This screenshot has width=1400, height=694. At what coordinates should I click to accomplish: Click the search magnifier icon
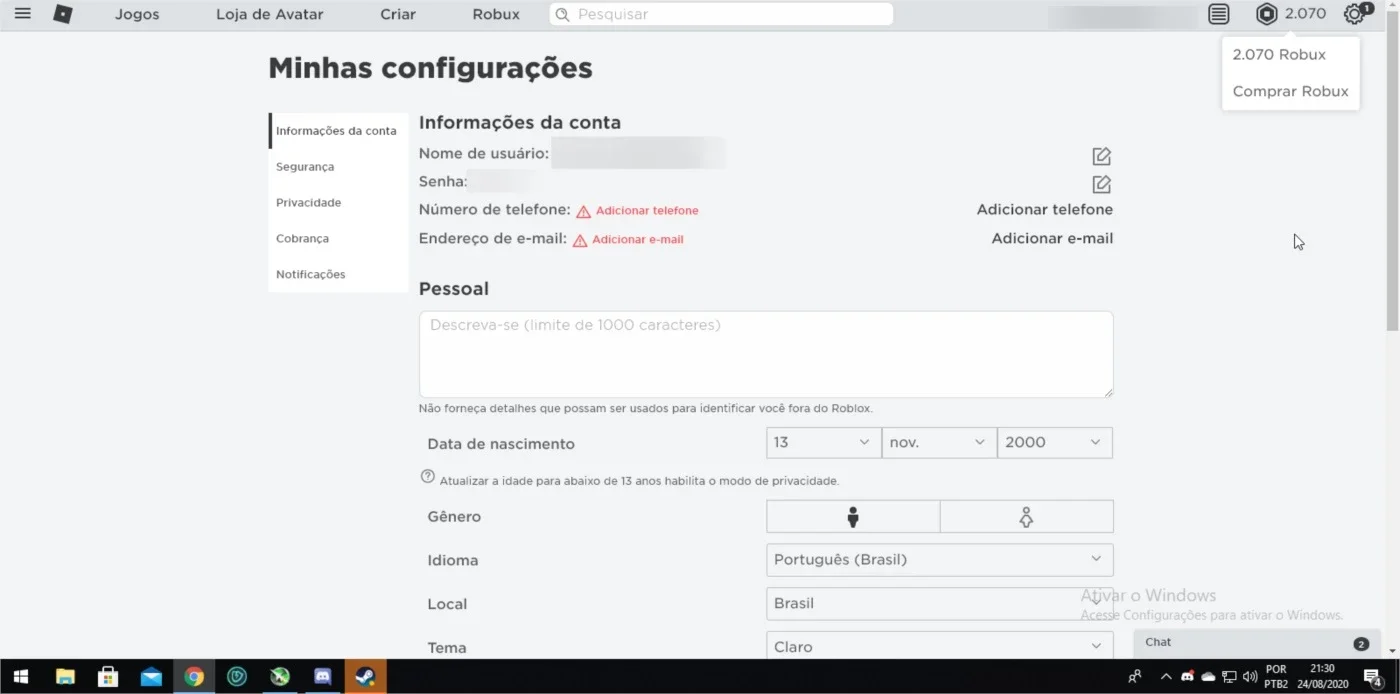click(563, 15)
